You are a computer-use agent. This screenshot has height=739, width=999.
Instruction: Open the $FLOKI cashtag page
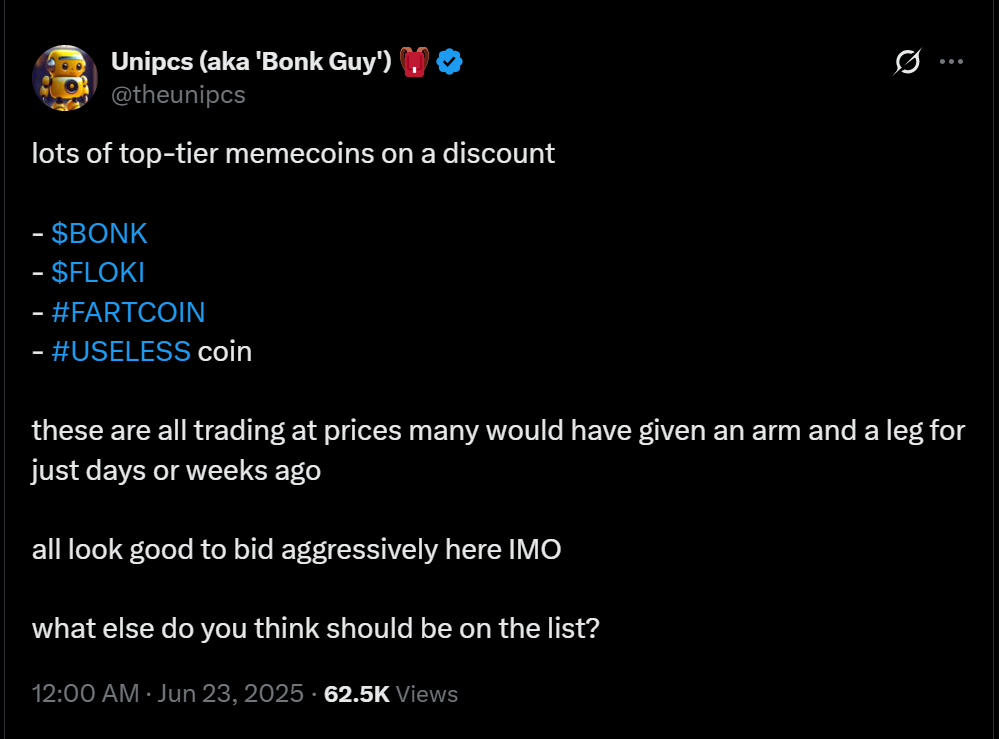(x=97, y=272)
